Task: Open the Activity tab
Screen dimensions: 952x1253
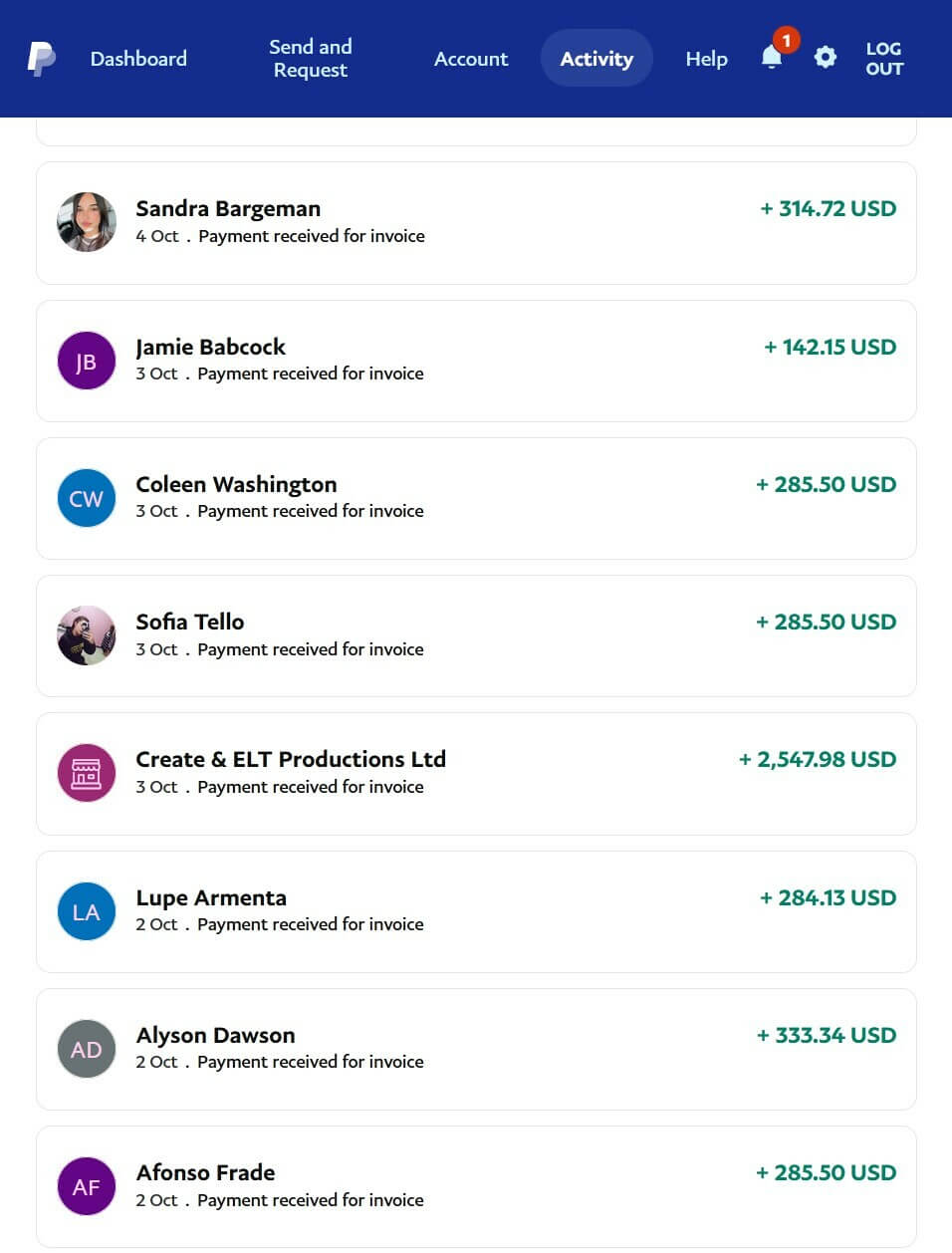Action: 596,59
